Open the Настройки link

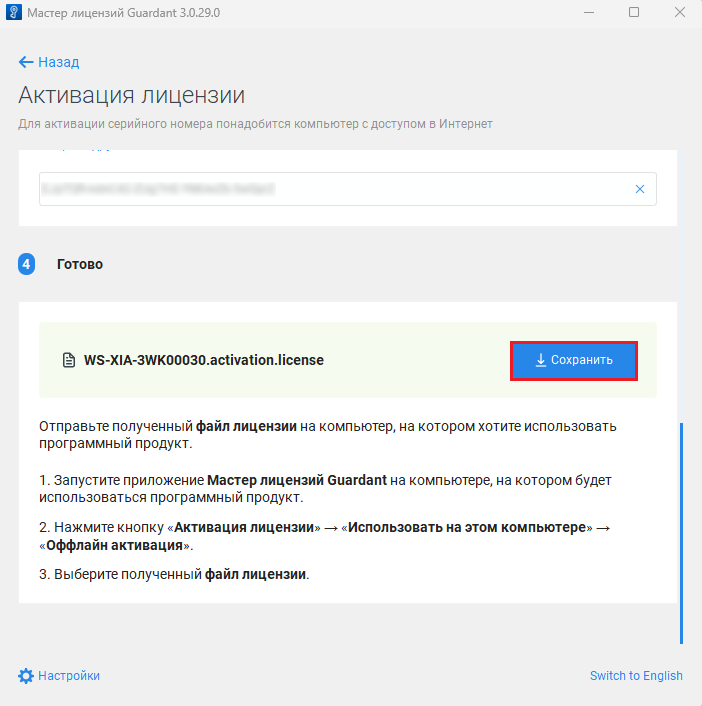pos(69,676)
